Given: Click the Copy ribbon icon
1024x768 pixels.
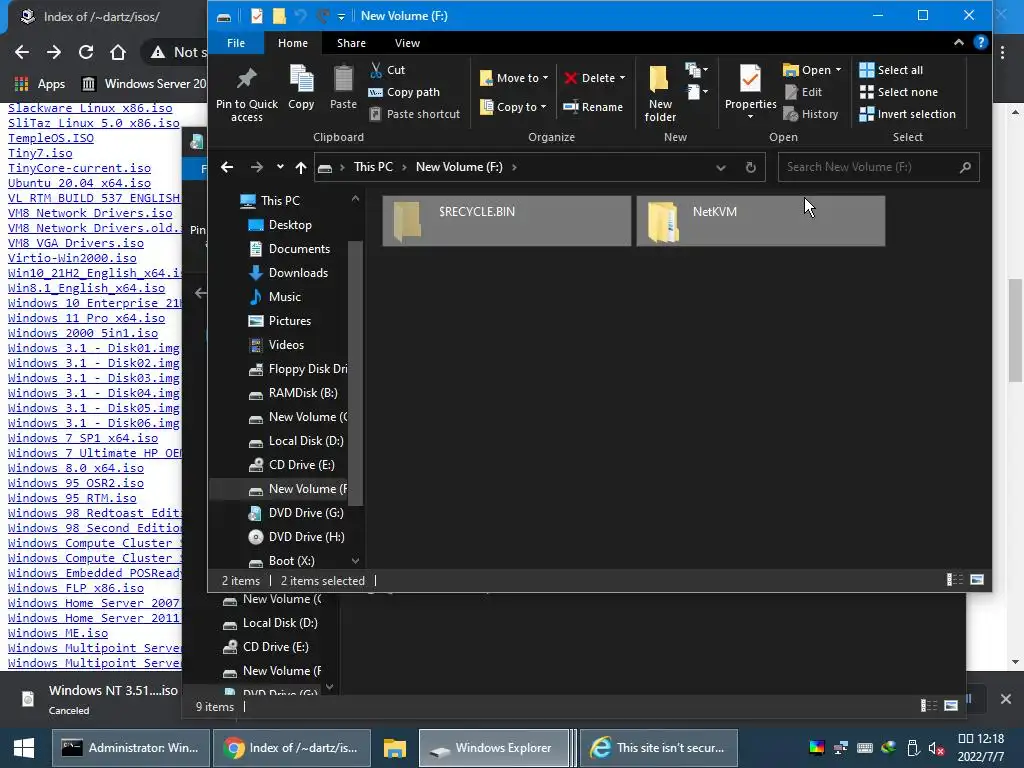Looking at the screenshot, I should pyautogui.click(x=301, y=88).
